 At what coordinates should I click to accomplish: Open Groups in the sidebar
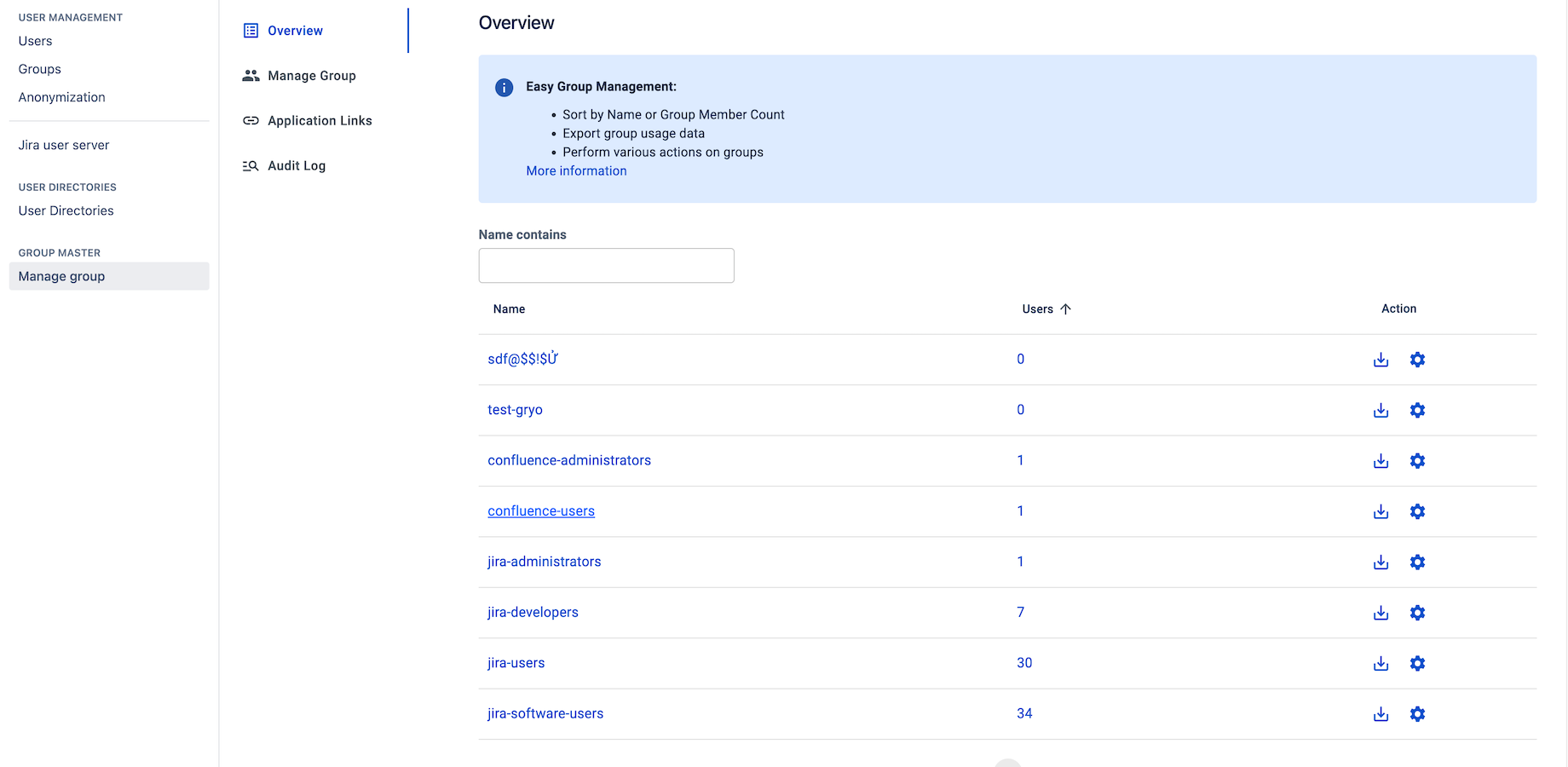(x=39, y=69)
